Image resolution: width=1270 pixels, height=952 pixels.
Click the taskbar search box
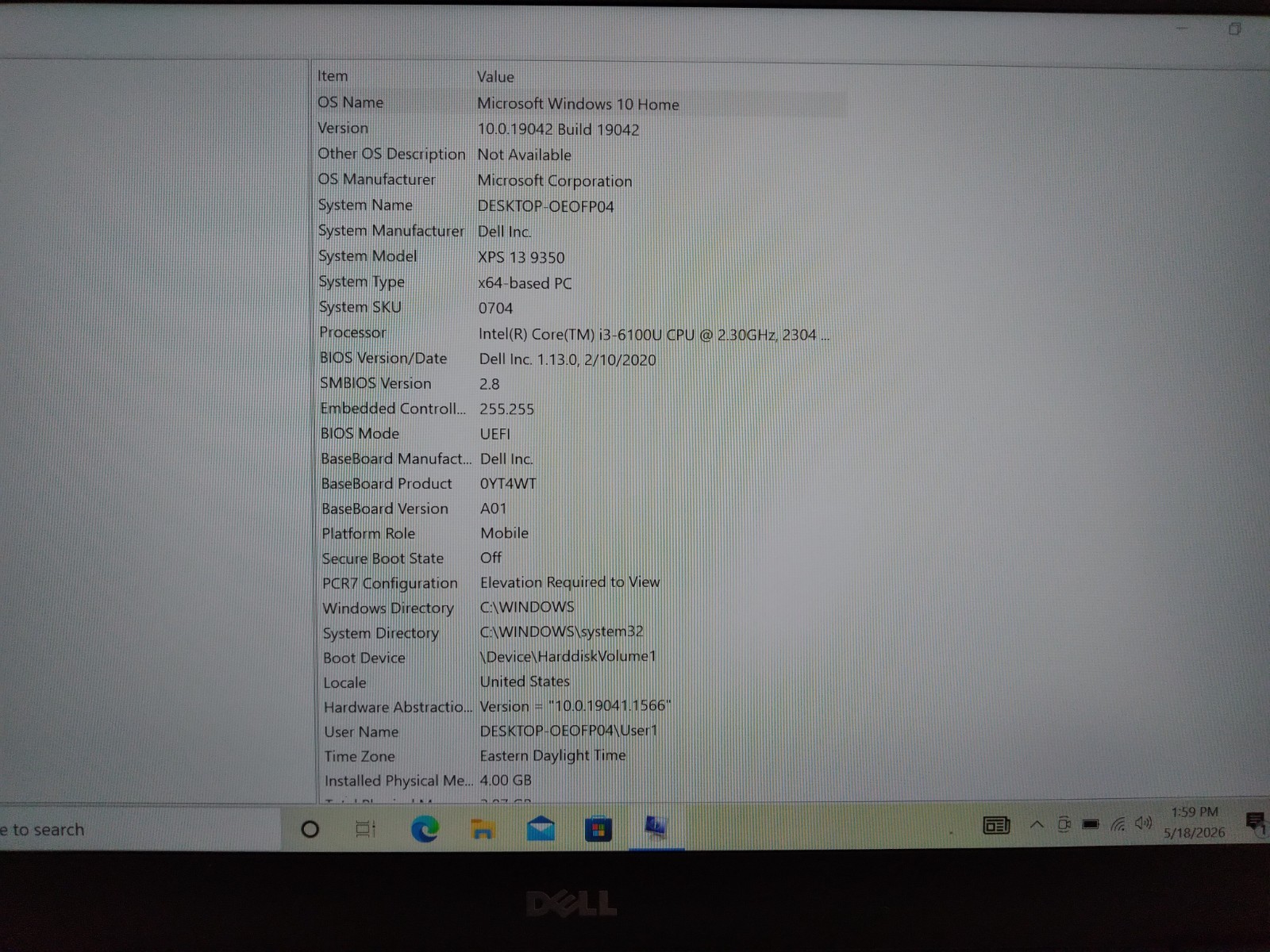pyautogui.click(x=139, y=830)
